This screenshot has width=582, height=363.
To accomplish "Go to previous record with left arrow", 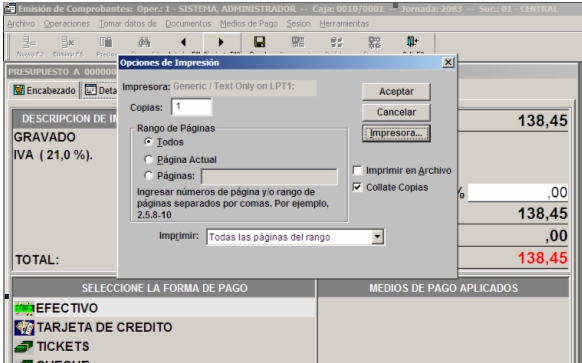I will [x=183, y=42].
